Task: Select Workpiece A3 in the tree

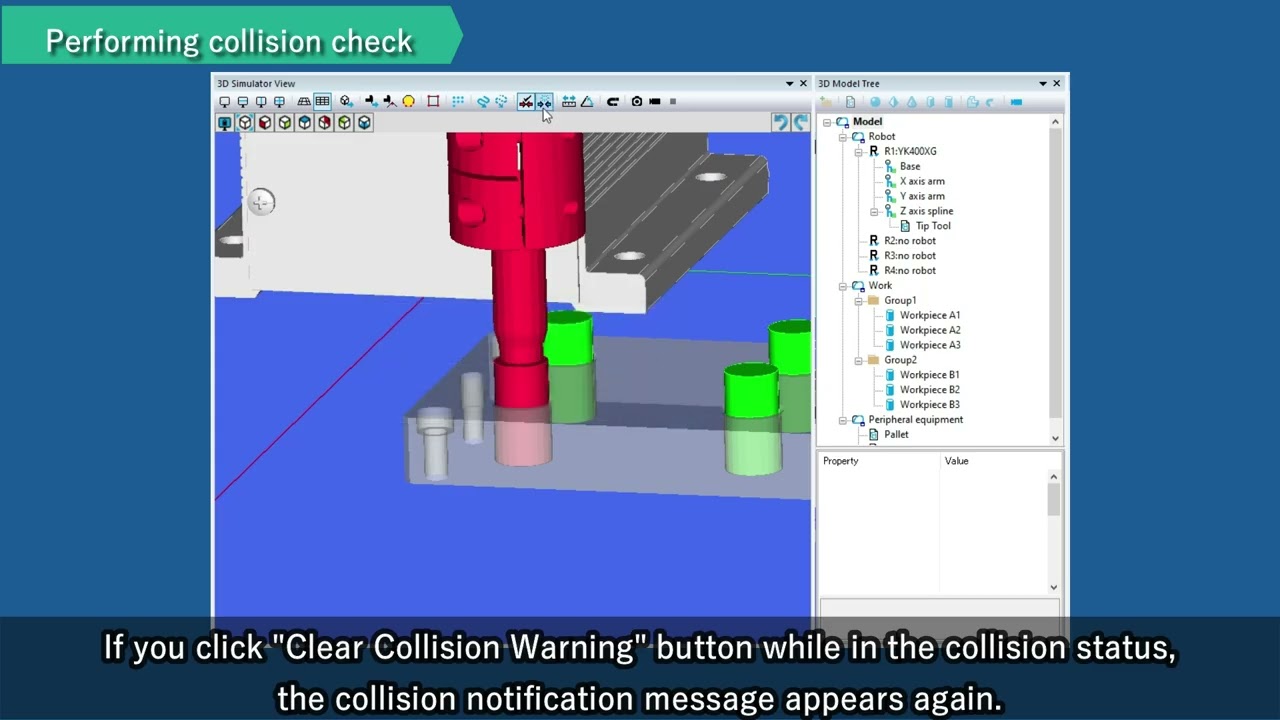Action: (930, 345)
